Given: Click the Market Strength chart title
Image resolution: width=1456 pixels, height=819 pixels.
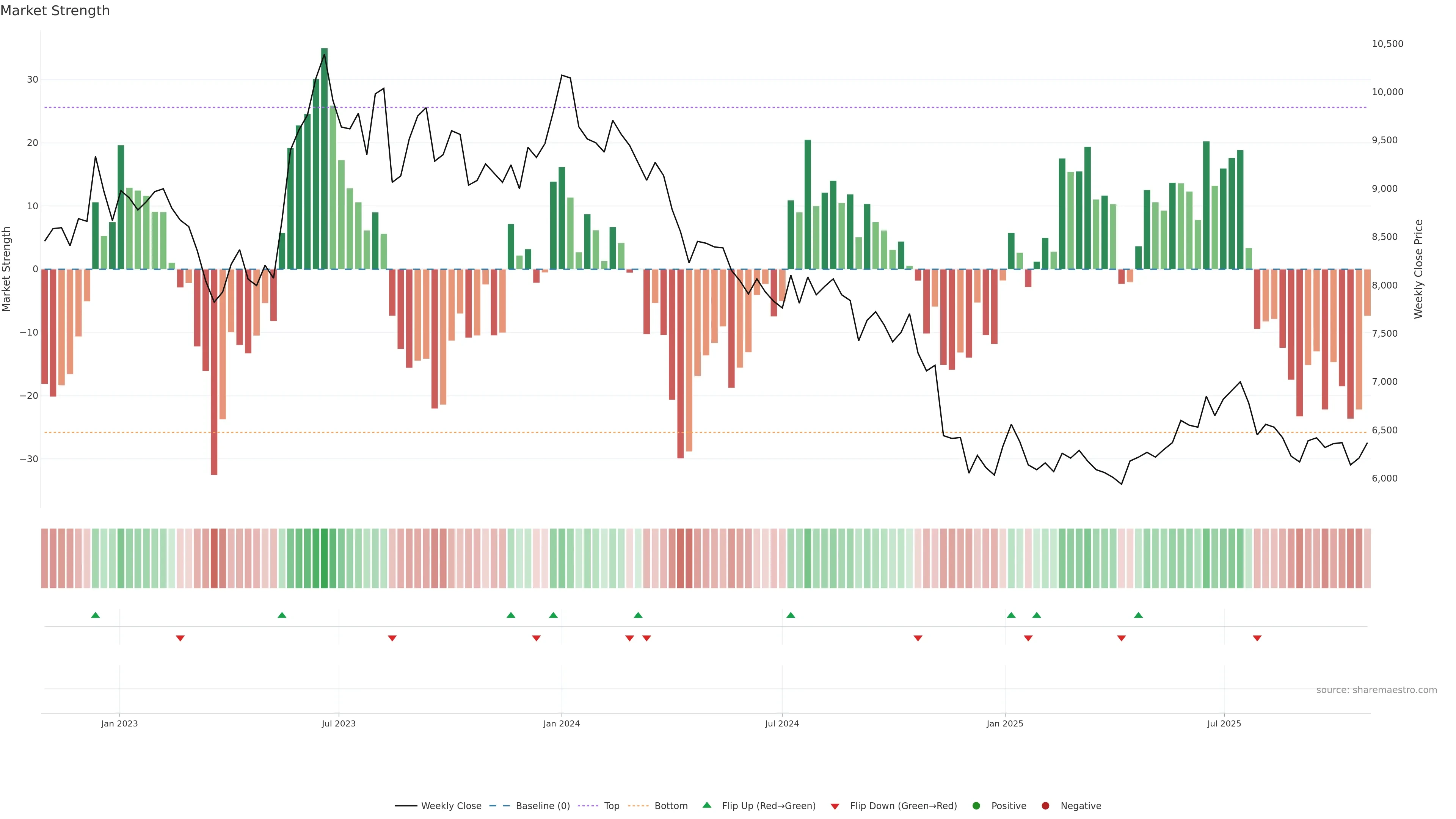Looking at the screenshot, I should point(55,11).
